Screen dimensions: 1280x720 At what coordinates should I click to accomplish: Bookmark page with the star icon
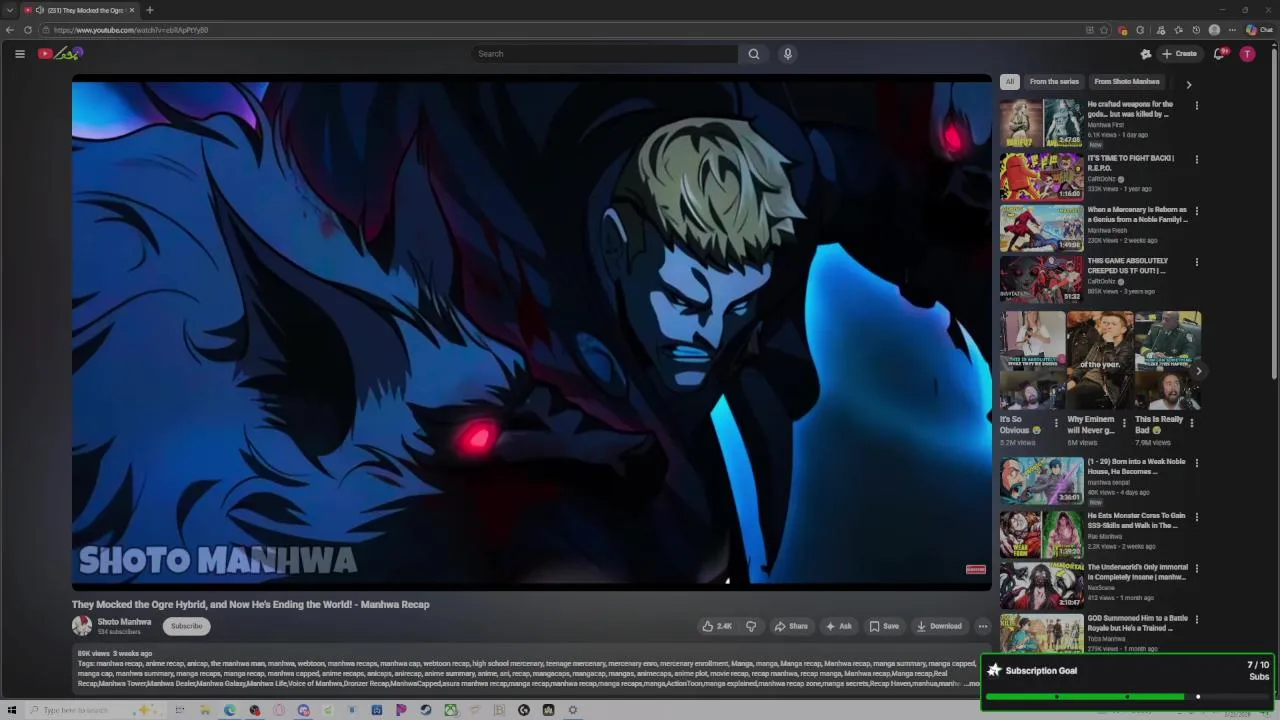click(1104, 30)
